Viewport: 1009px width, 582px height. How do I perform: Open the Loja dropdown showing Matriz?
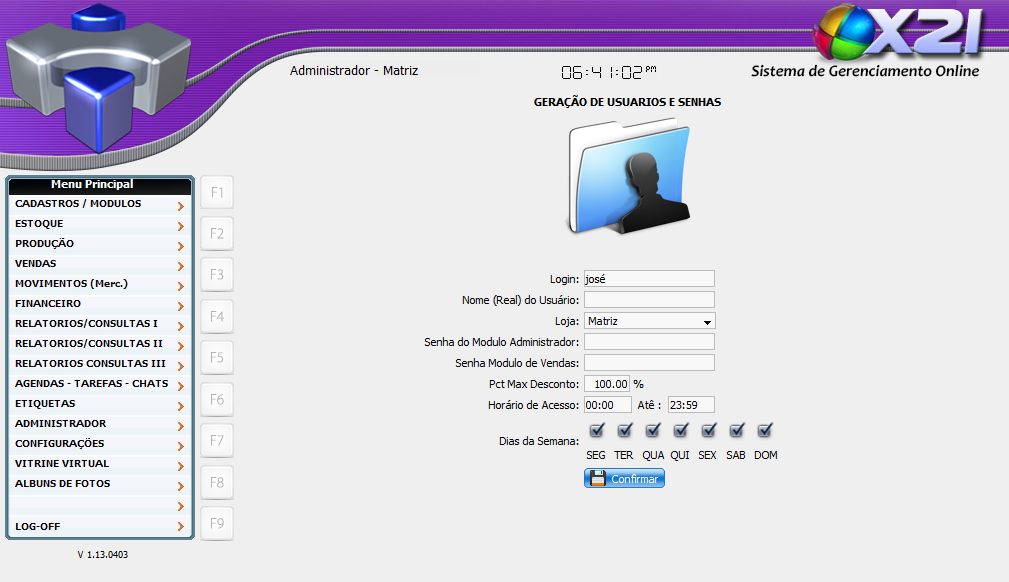(649, 321)
